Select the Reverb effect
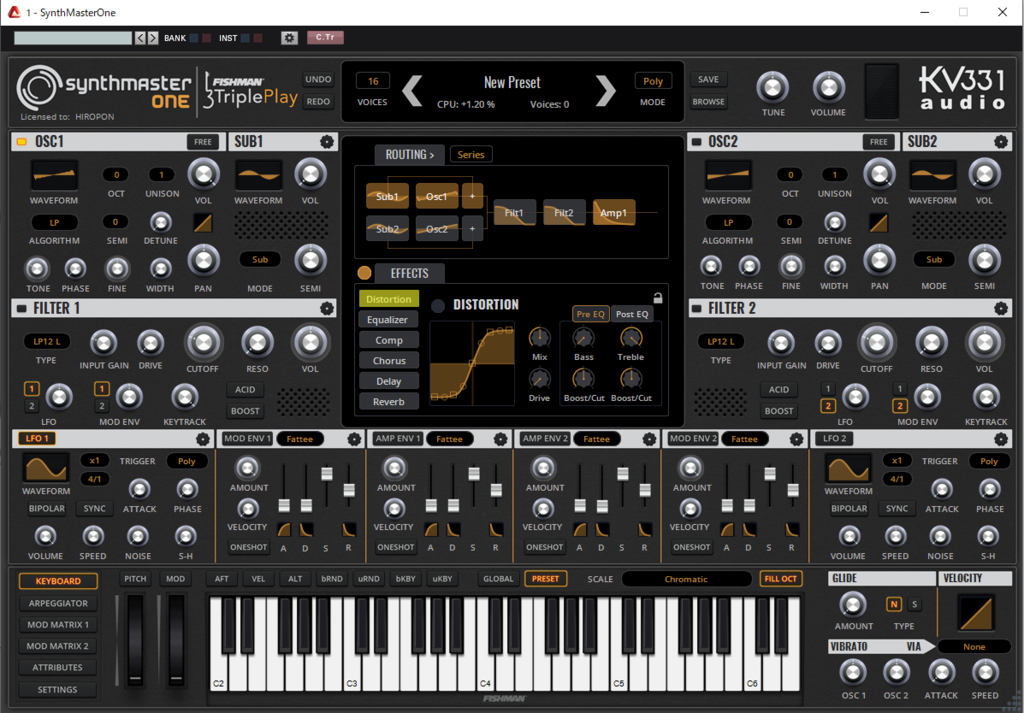 388,402
